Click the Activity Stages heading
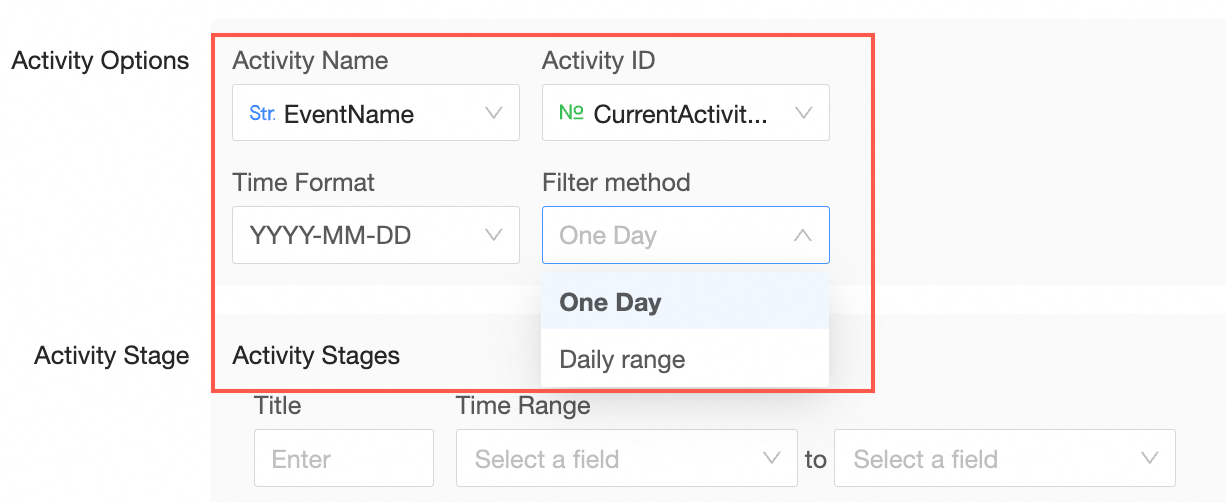Screen dimensions: 1226x502 (x=316, y=355)
